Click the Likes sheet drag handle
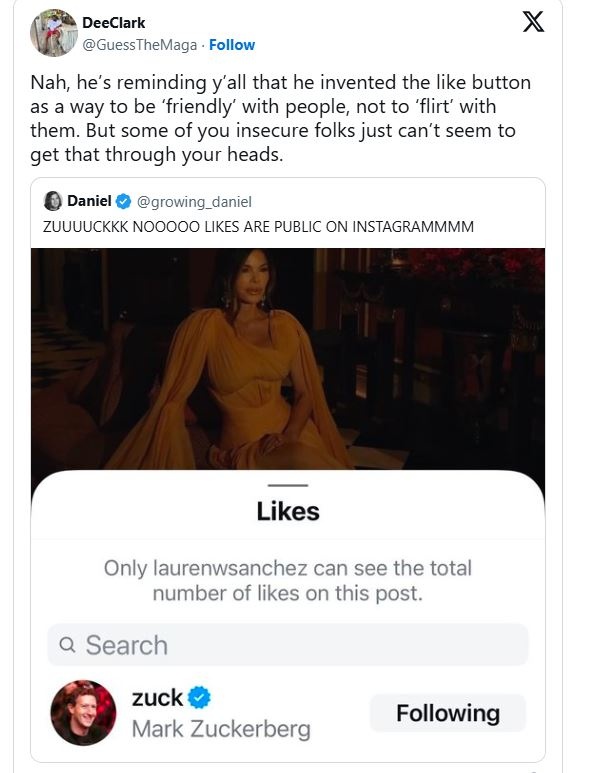The width and height of the screenshot is (605, 773). pyautogui.click(x=288, y=485)
